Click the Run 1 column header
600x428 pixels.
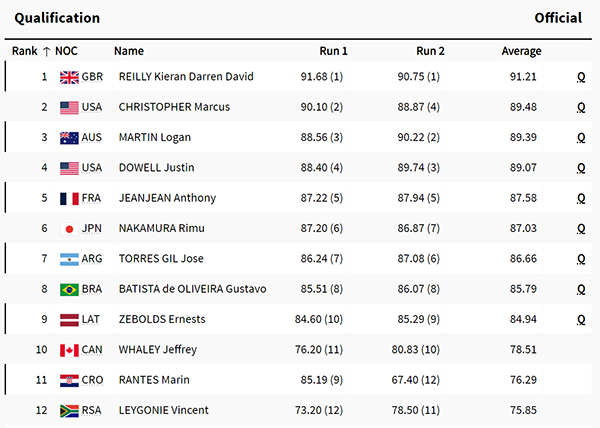click(333, 51)
